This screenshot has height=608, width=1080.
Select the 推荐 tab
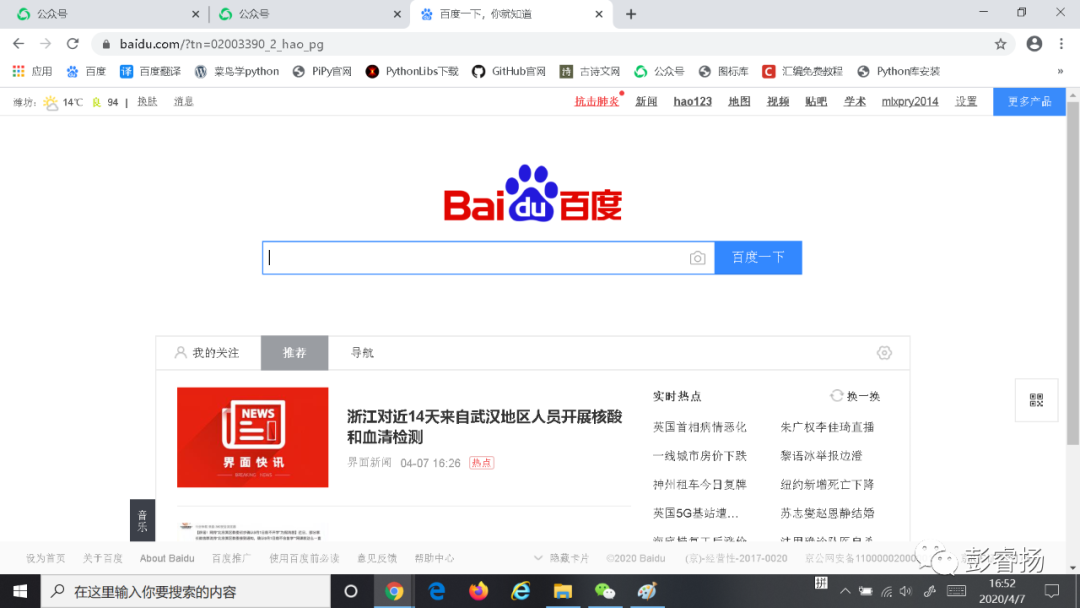coord(294,353)
